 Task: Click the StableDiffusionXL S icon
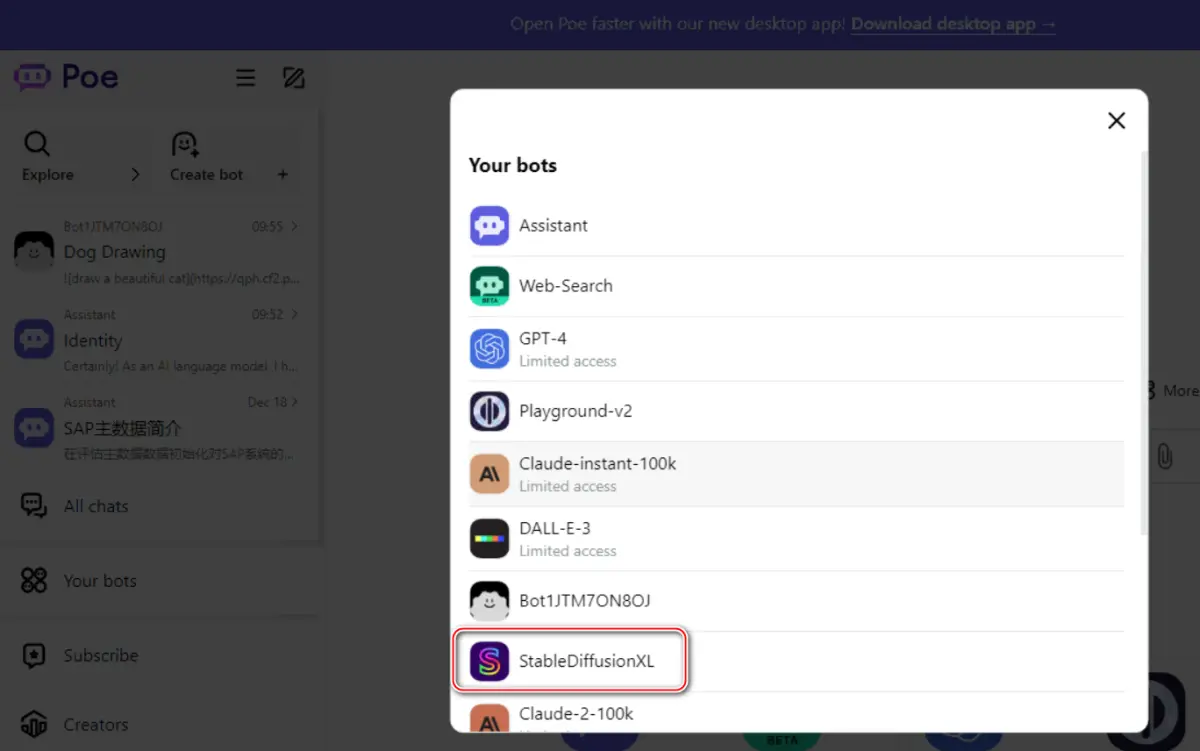point(490,661)
